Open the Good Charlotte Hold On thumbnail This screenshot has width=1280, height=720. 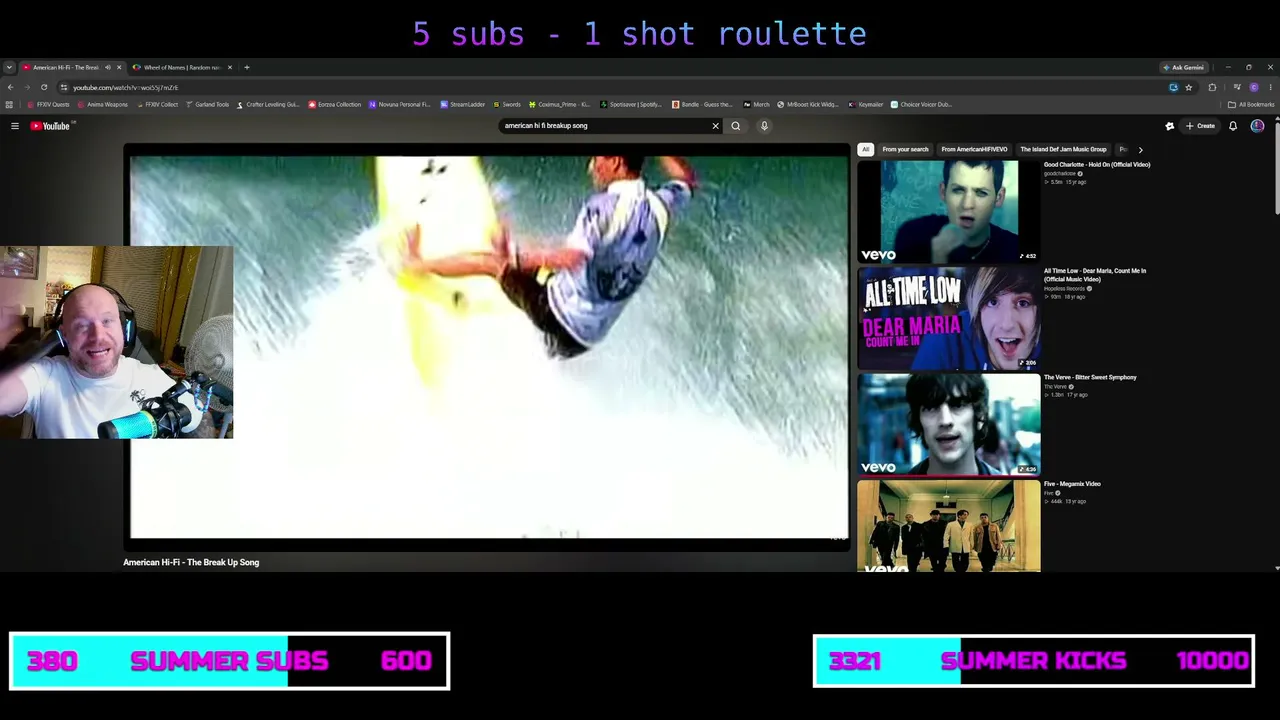click(x=948, y=211)
